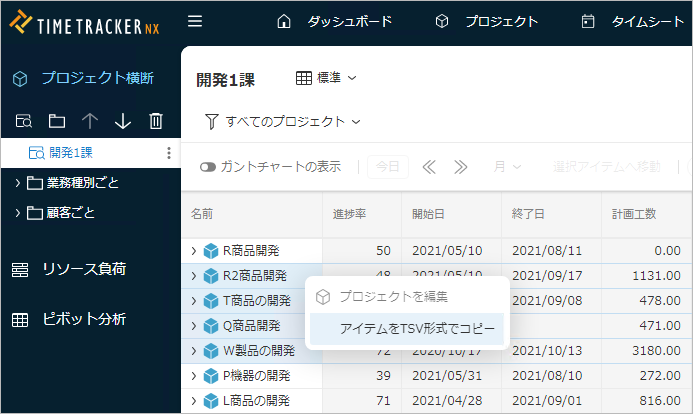Screen dimensions: 693x414
Task: Sort by the 進捗率 column header
Action: [350, 214]
